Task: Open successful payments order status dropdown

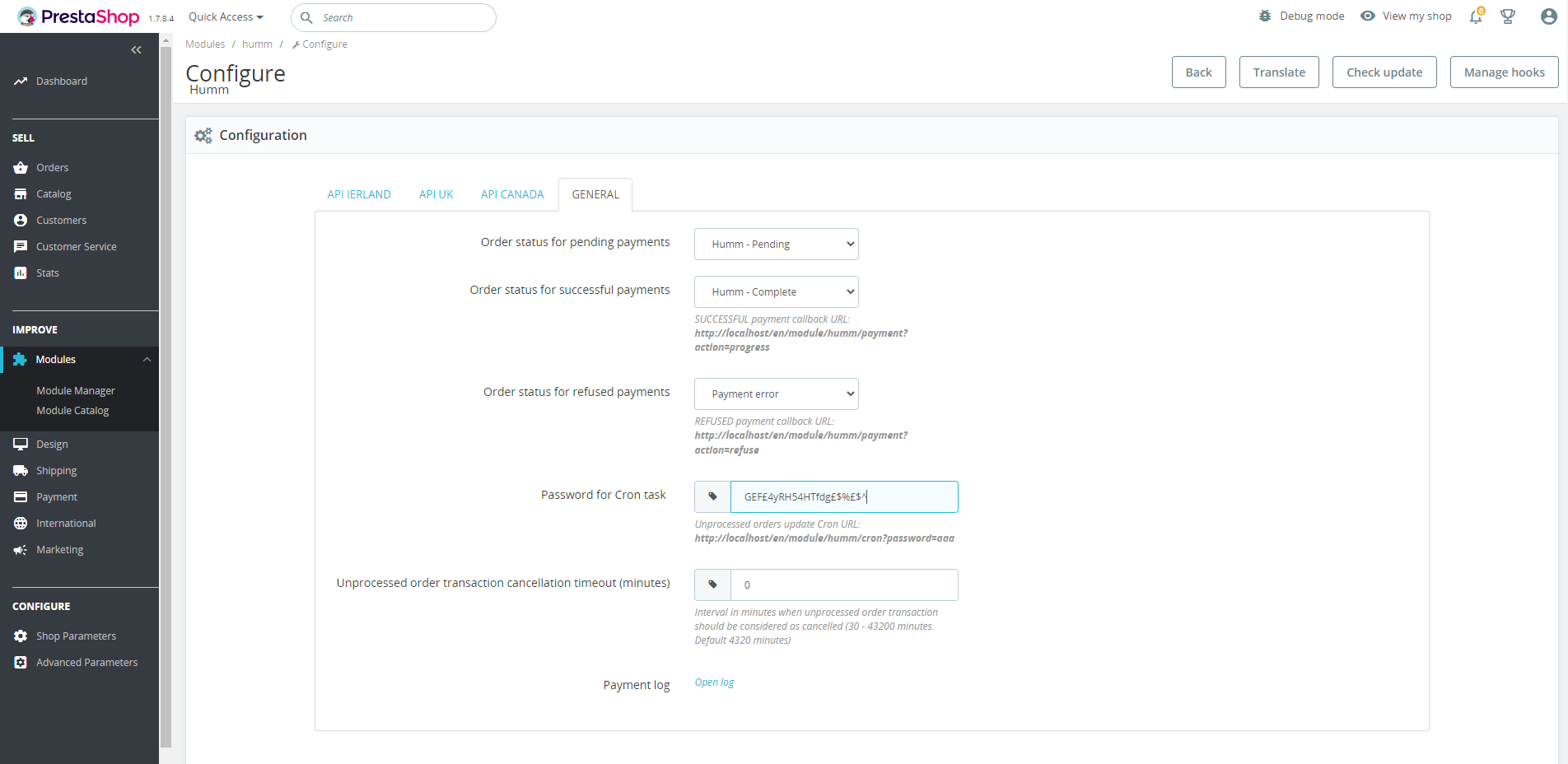Action: (777, 292)
